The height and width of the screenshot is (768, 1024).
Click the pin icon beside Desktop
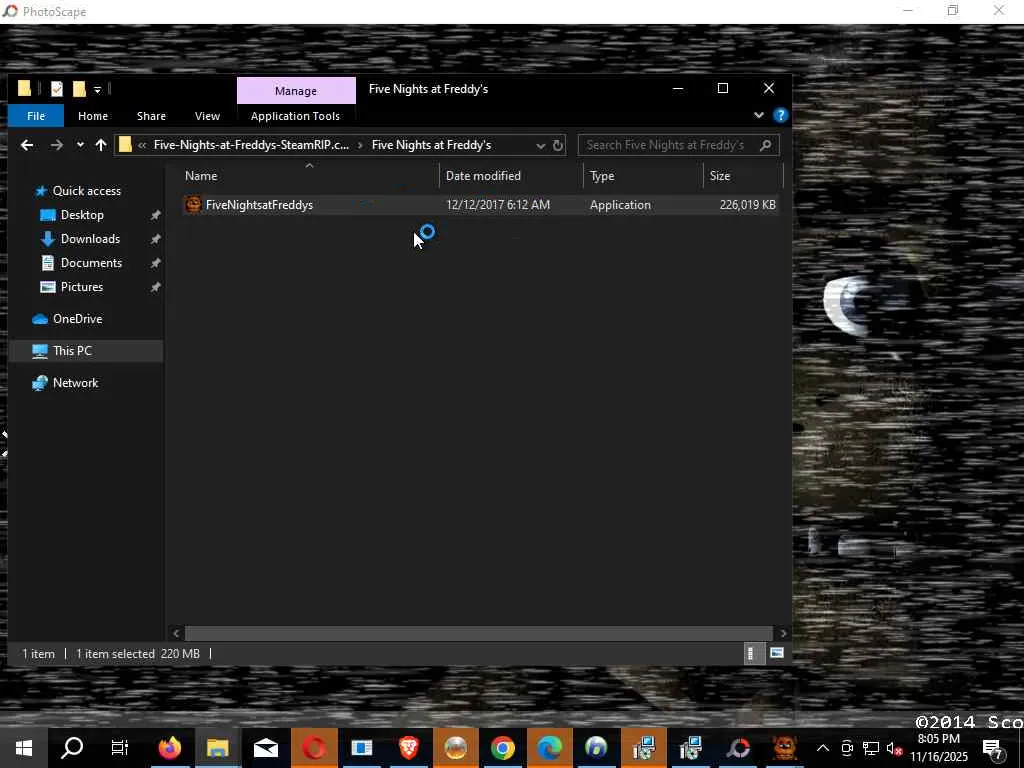pyautogui.click(x=155, y=215)
